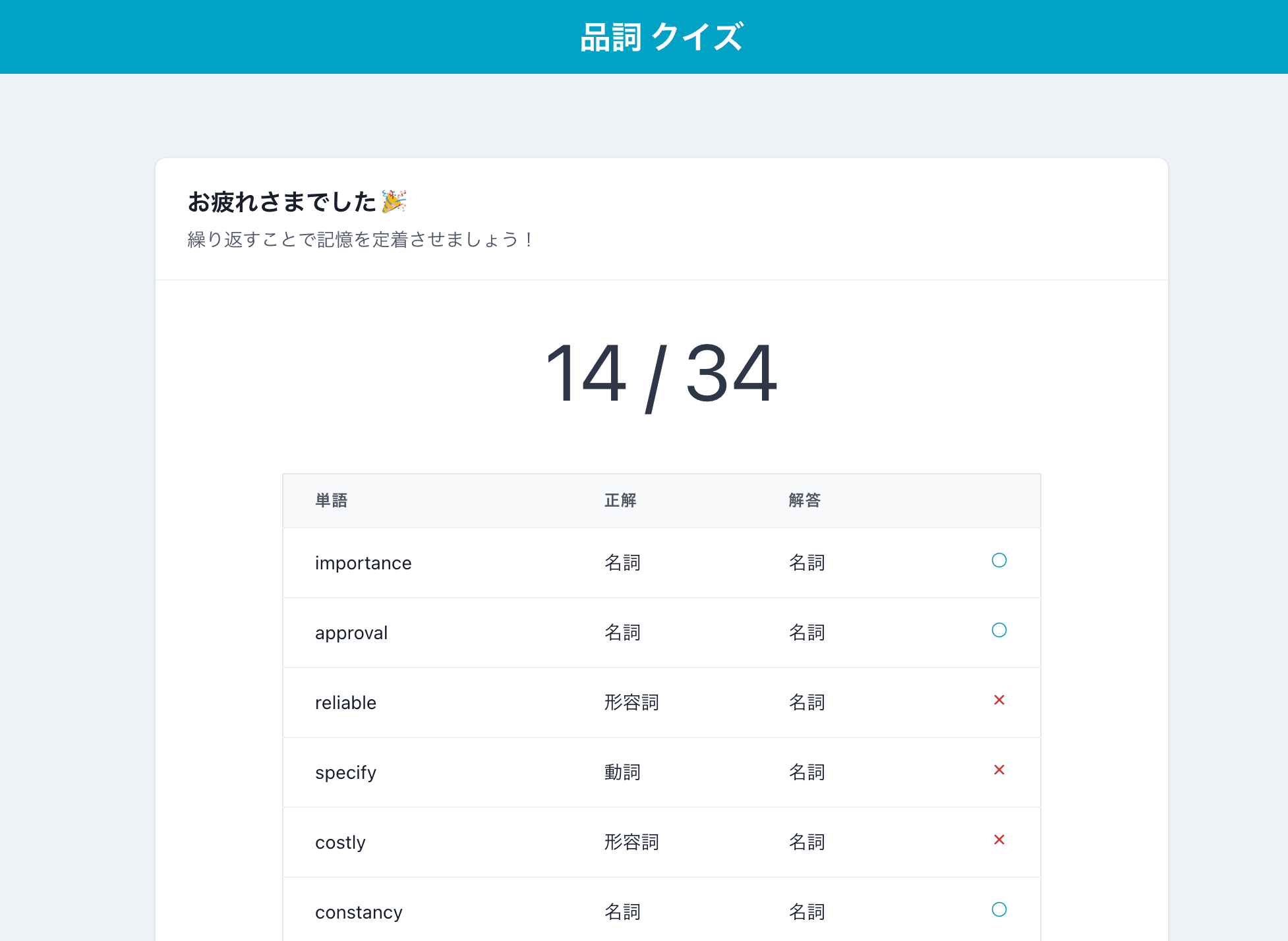Click 動詞 correct answer for specify
This screenshot has height=941, width=1288.
pyautogui.click(x=622, y=773)
